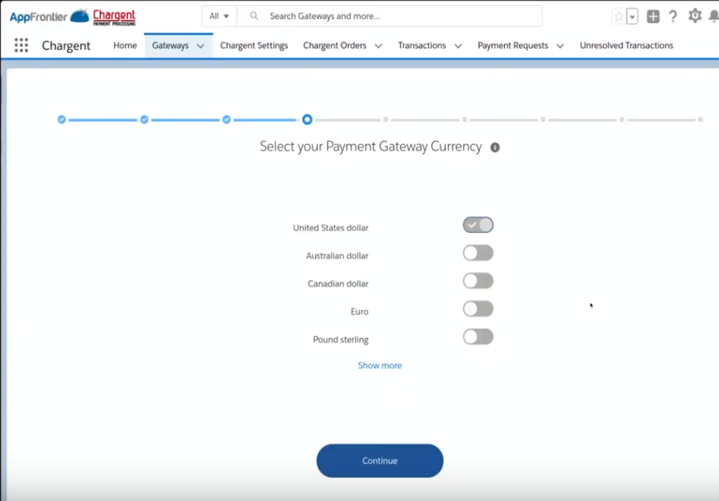Go to the Chargent Settings tab
This screenshot has width=719, height=501.
pos(254,46)
